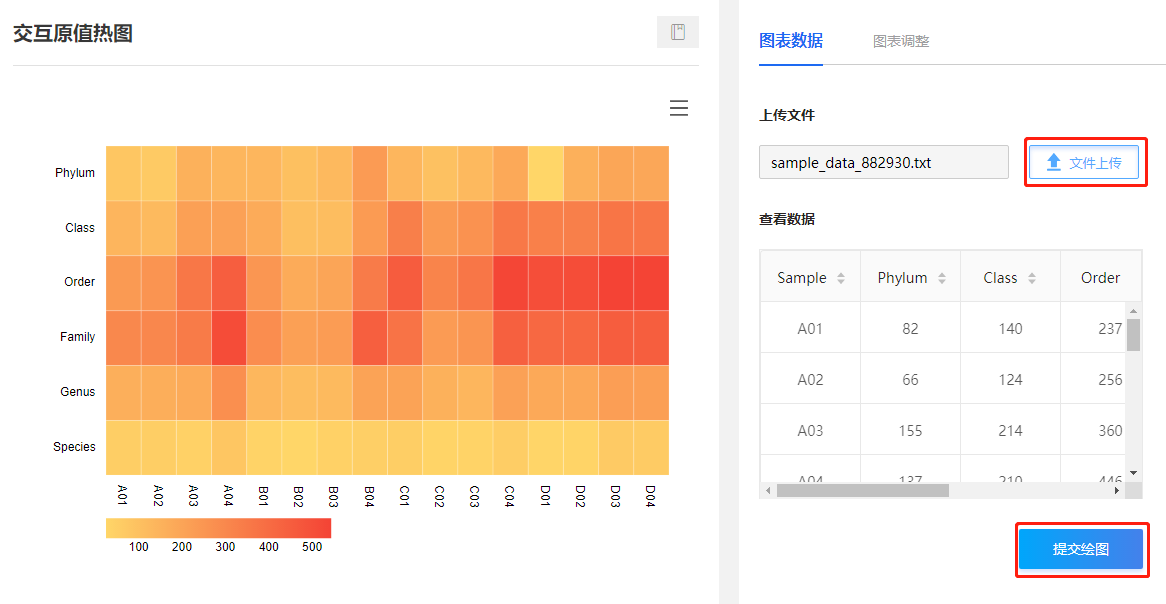Click the Family row cell at A04
The image size is (1166, 604).
pyautogui.click(x=229, y=337)
